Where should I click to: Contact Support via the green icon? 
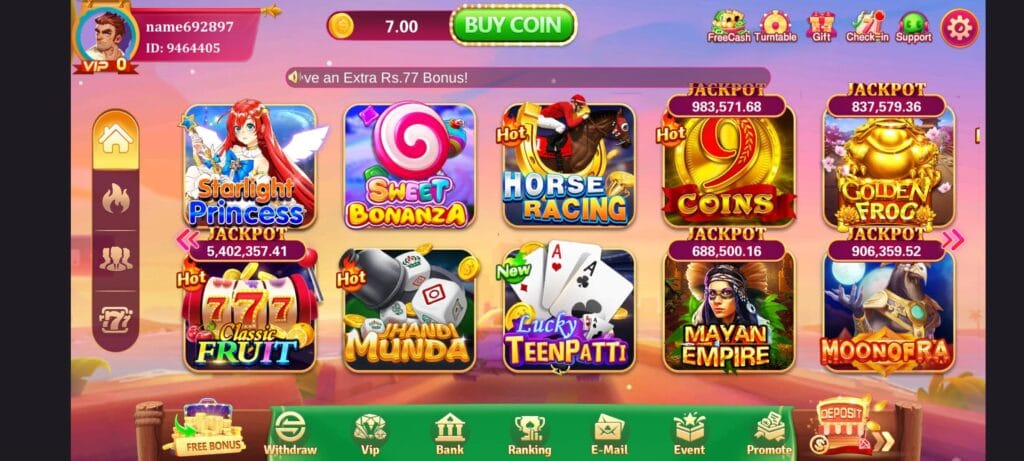[913, 27]
